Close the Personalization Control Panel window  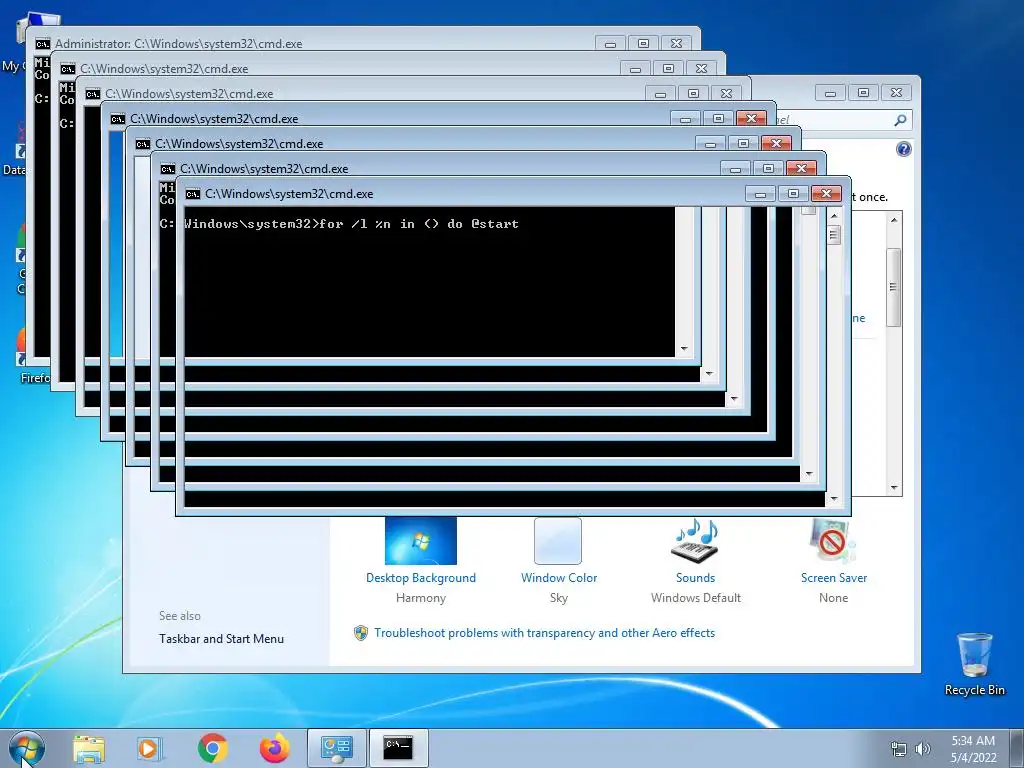896,93
